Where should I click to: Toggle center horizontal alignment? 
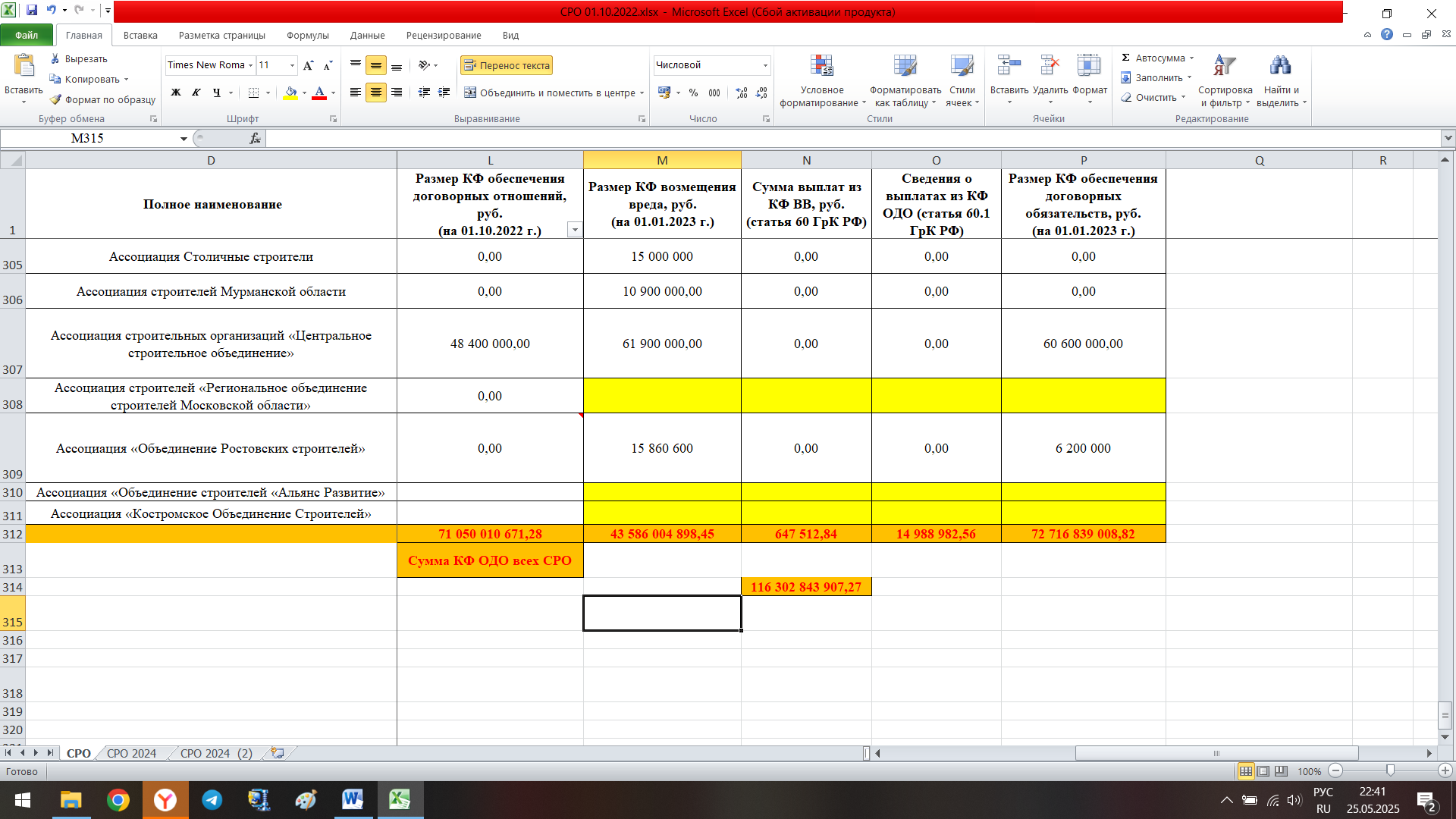click(x=376, y=93)
